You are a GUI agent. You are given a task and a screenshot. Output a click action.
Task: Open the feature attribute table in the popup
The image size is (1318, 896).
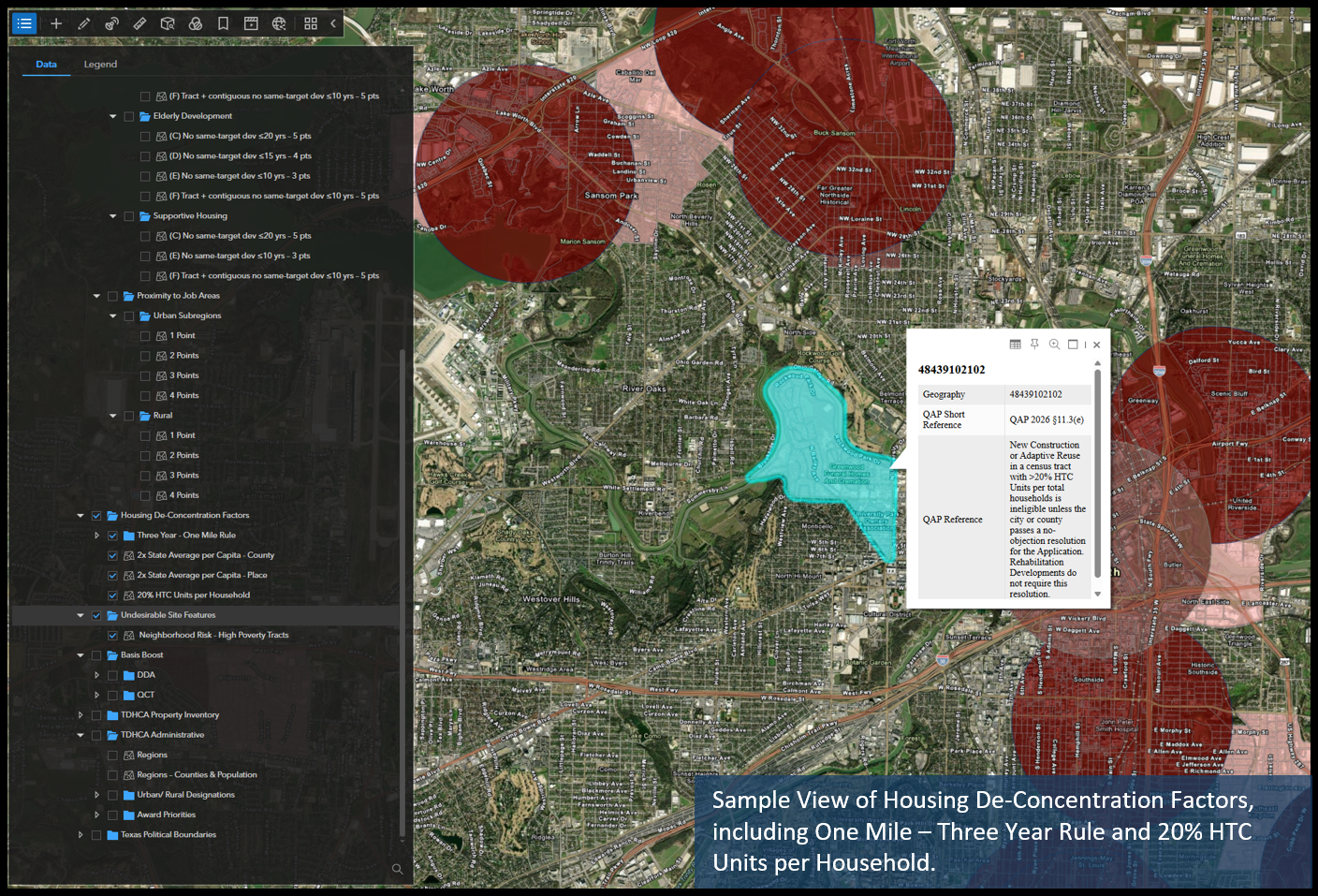pos(1015,345)
